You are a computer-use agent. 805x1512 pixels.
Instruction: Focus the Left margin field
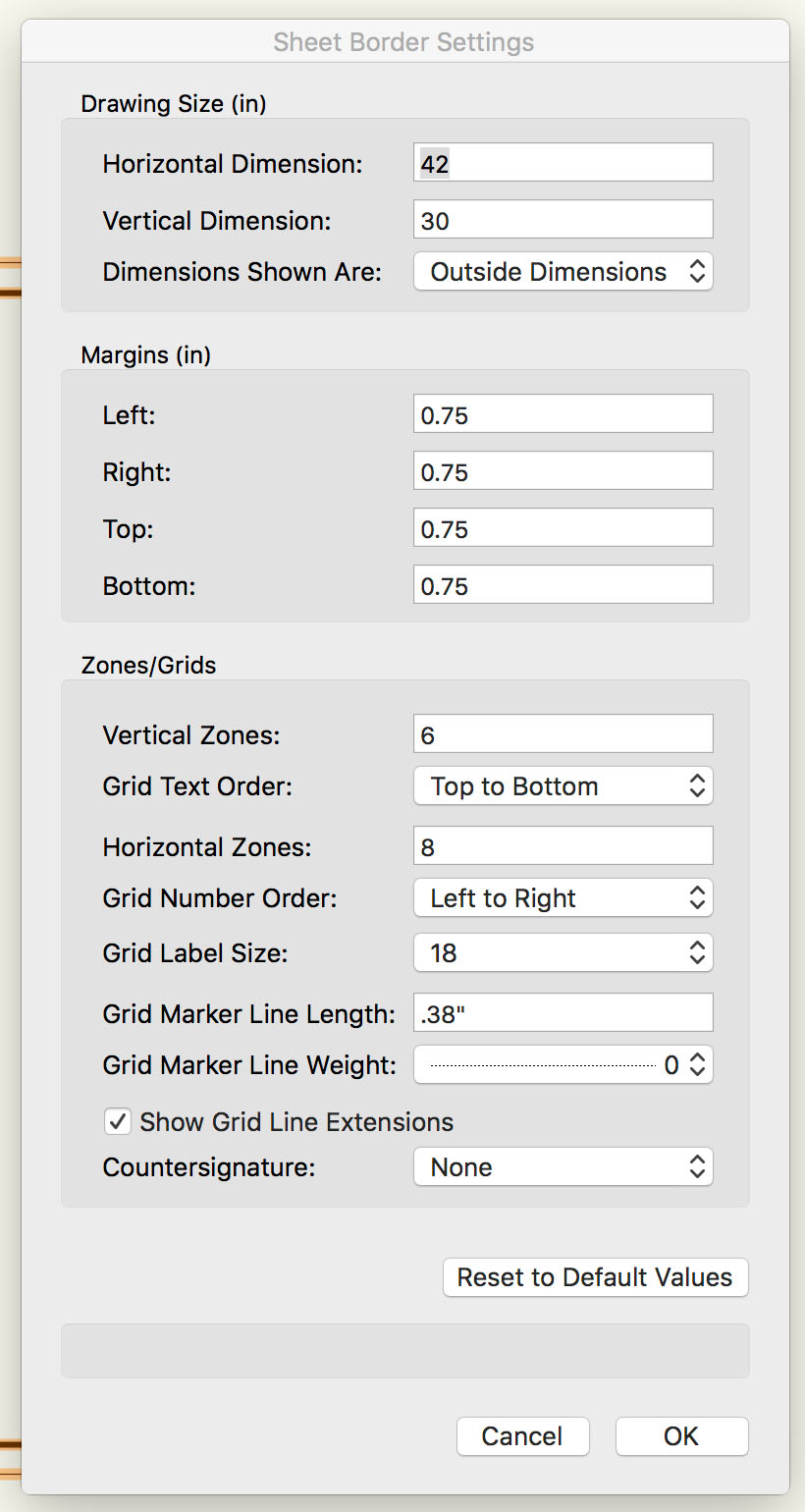point(563,415)
